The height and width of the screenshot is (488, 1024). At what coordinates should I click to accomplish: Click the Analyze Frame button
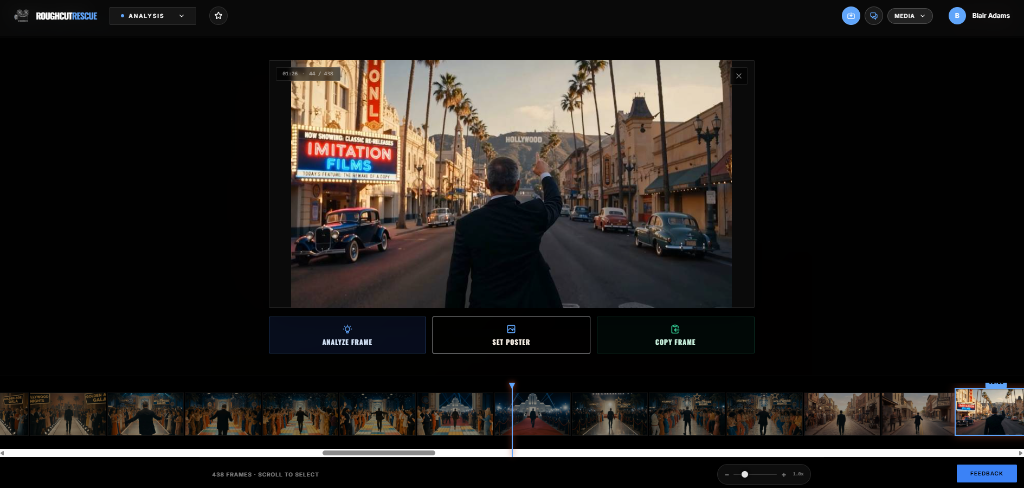(x=347, y=335)
